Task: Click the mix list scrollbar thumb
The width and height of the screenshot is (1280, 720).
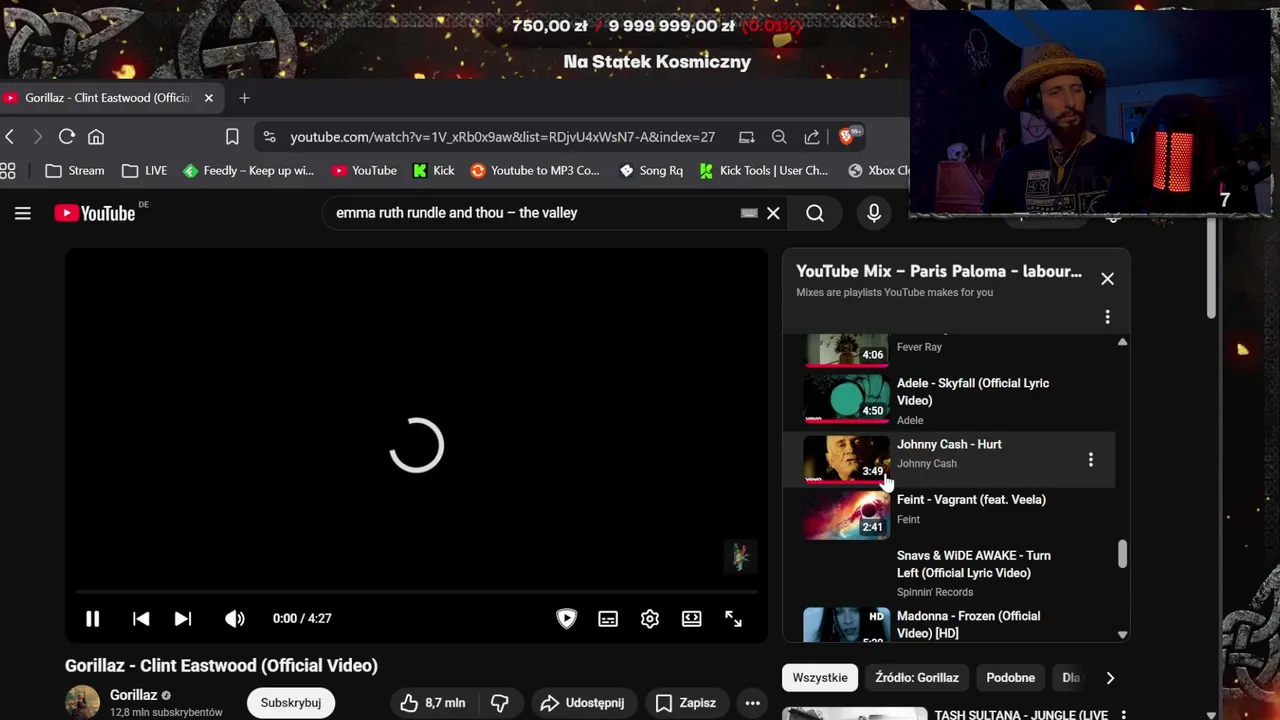Action: tap(1122, 554)
